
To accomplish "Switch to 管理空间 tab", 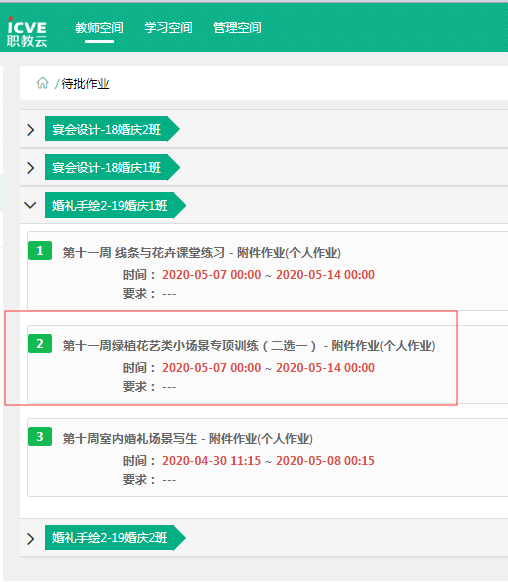I will point(237,27).
